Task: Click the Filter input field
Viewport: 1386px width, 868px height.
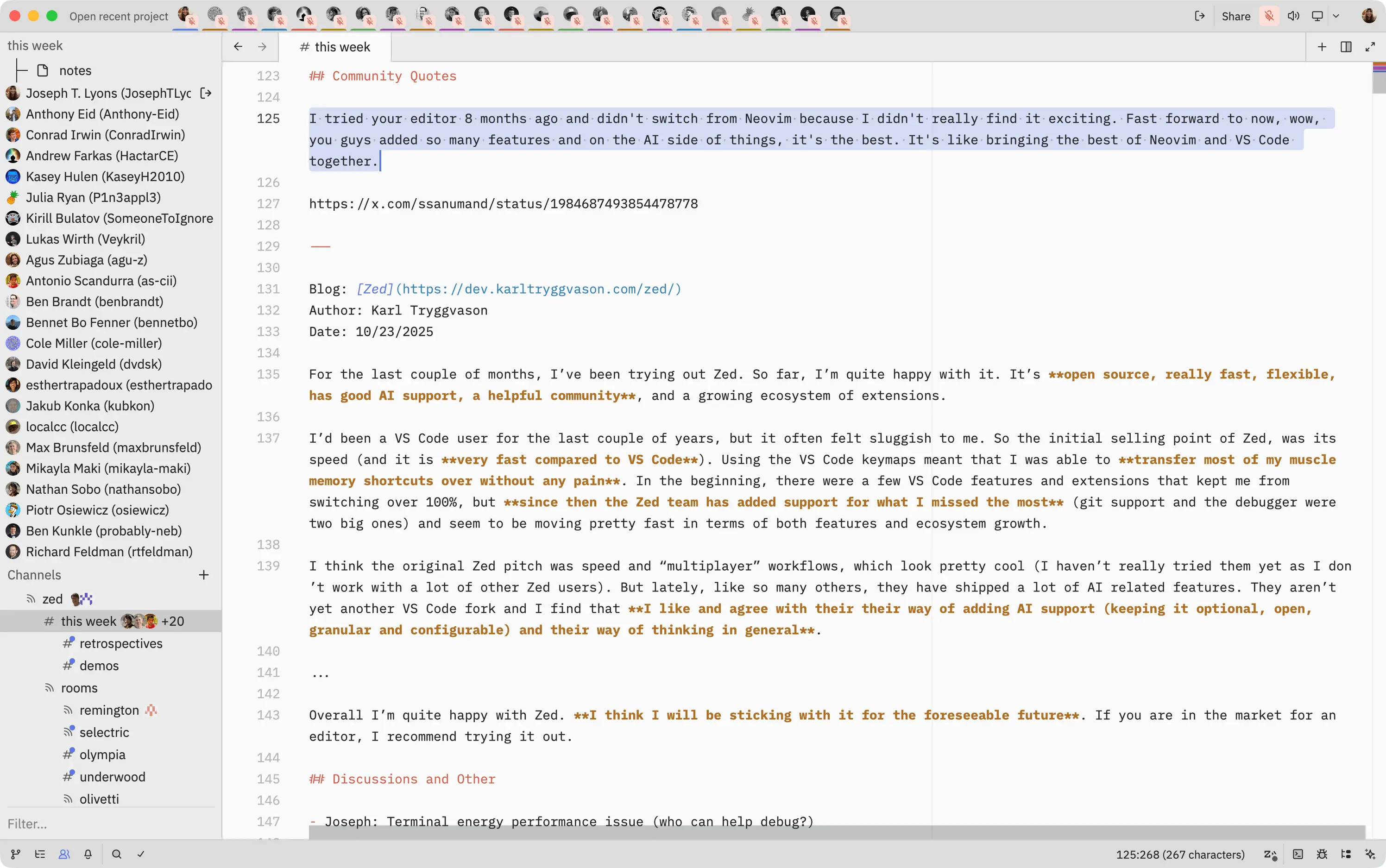Action: (x=109, y=824)
